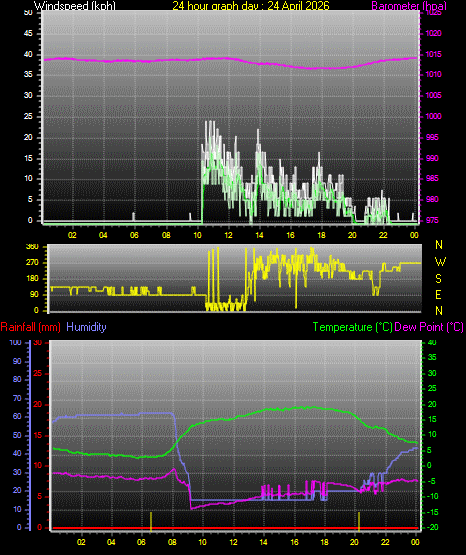Click the red 15 rainfall axis value

coord(38,436)
